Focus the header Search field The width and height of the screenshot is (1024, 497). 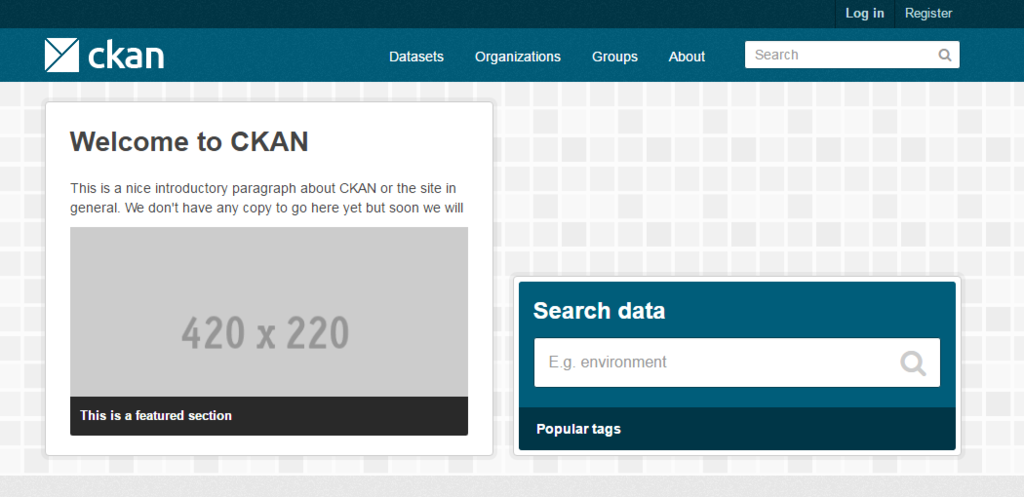[x=852, y=55]
